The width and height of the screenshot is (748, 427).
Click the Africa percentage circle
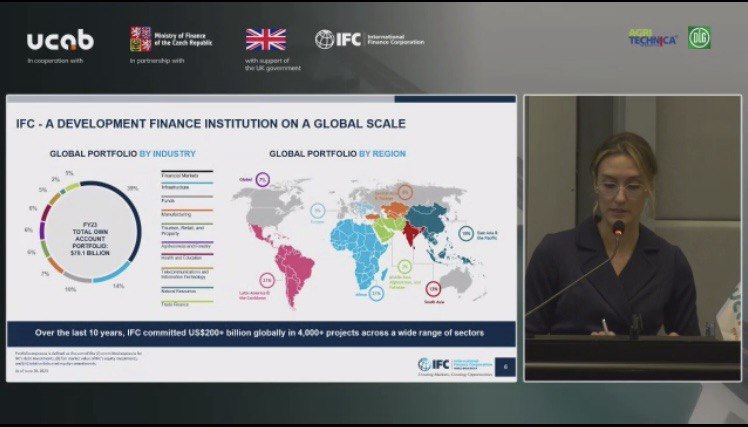coord(376,293)
